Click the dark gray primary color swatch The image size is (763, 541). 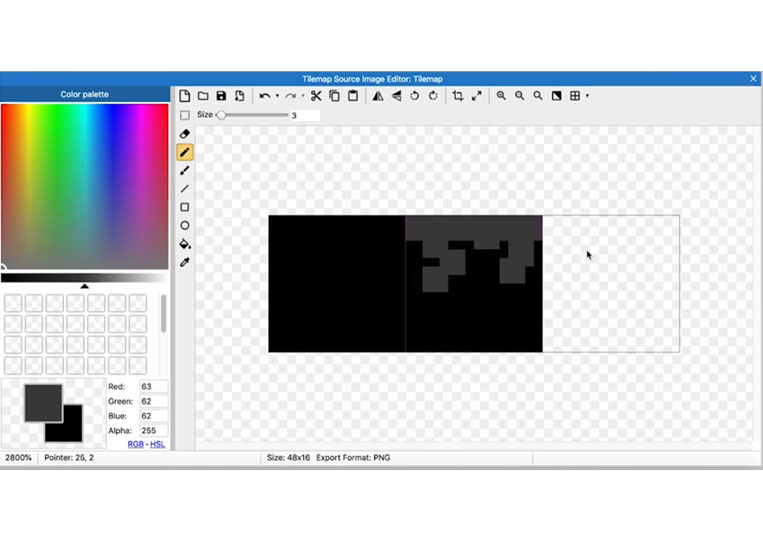coord(43,403)
